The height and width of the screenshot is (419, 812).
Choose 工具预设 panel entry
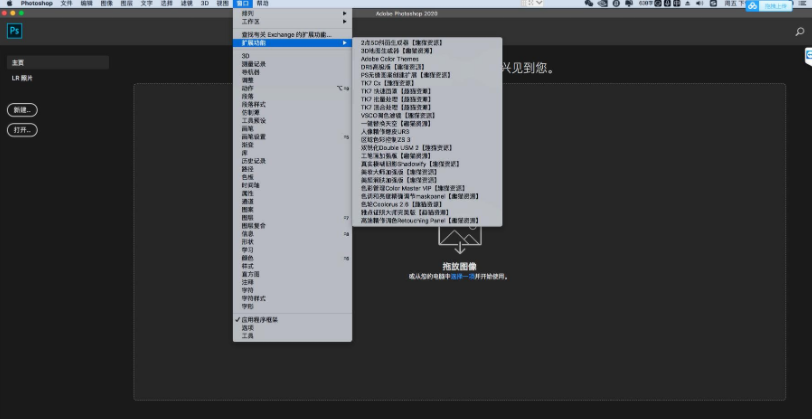tap(292, 121)
